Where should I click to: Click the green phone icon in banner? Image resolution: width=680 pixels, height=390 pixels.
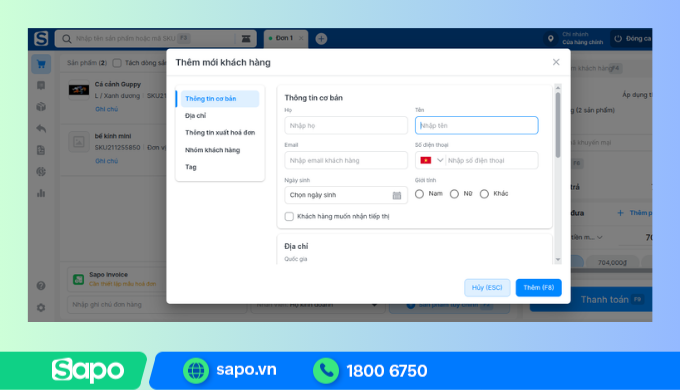click(326, 370)
